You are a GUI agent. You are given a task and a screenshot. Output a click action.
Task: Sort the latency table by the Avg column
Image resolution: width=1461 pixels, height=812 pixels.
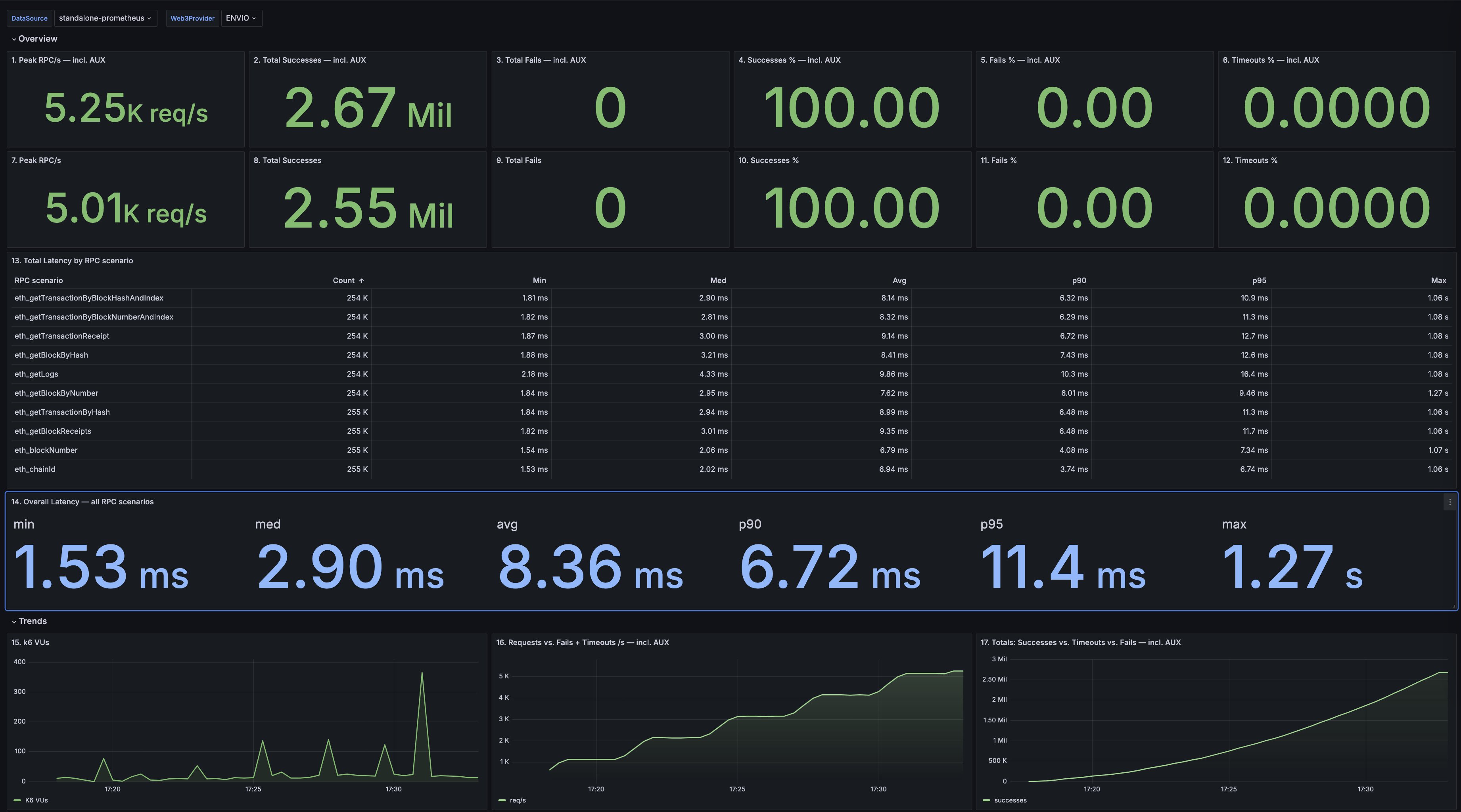point(899,280)
